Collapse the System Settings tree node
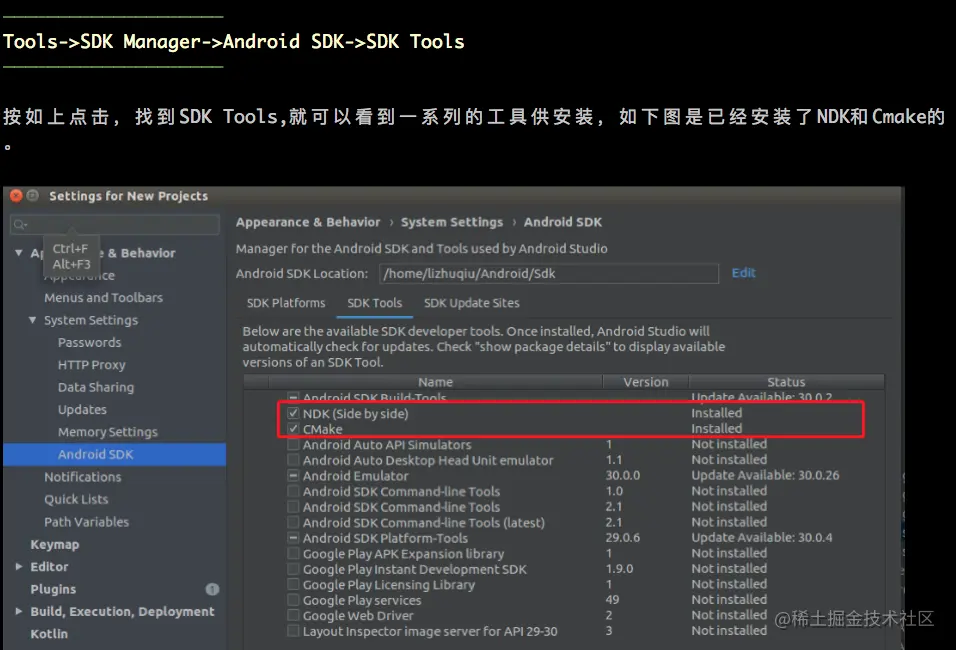956x650 pixels. click(x=32, y=320)
